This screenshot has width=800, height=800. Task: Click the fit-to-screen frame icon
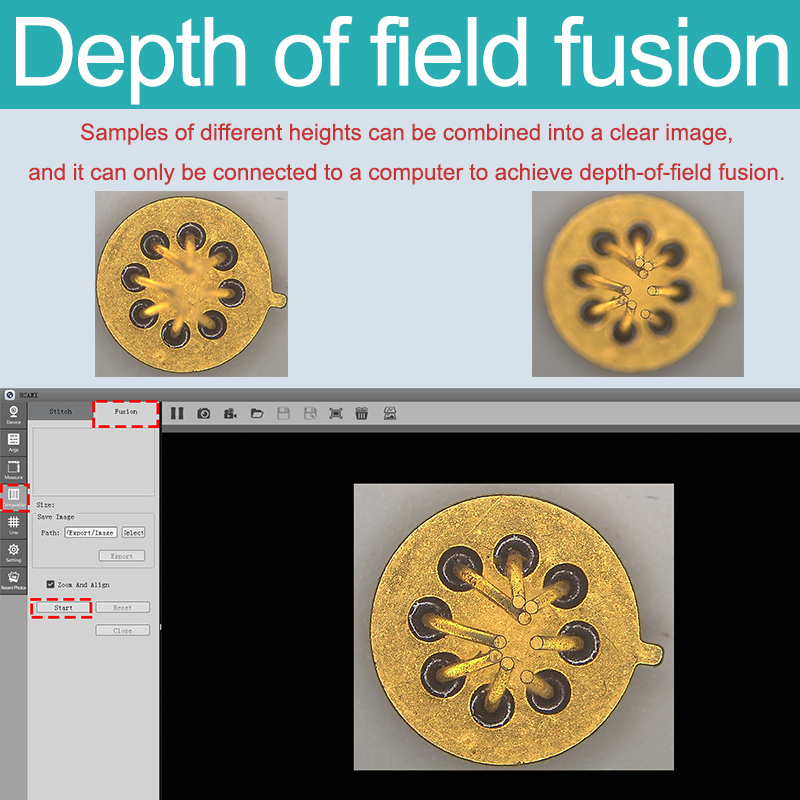tap(336, 413)
